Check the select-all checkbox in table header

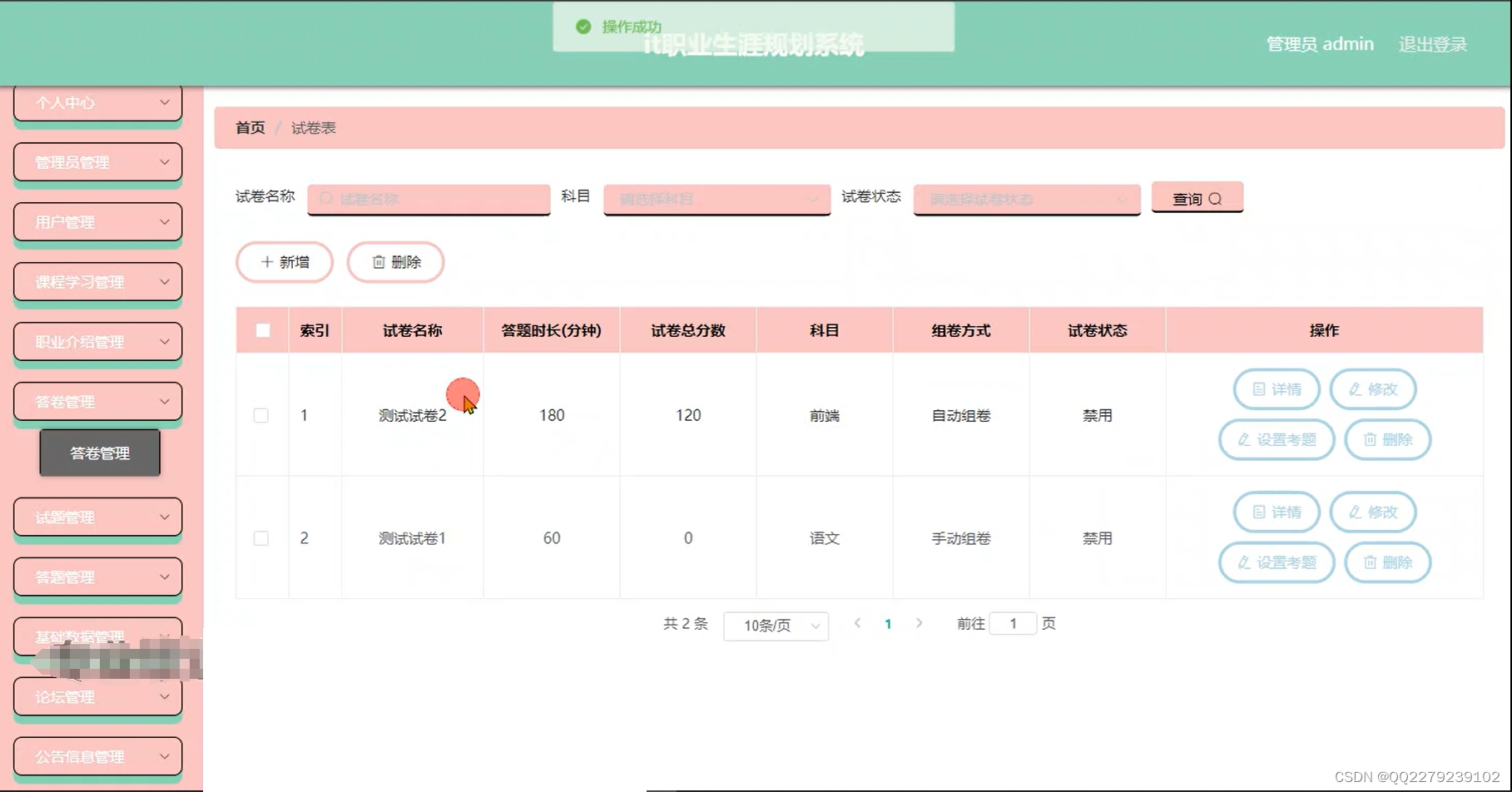[262, 329]
